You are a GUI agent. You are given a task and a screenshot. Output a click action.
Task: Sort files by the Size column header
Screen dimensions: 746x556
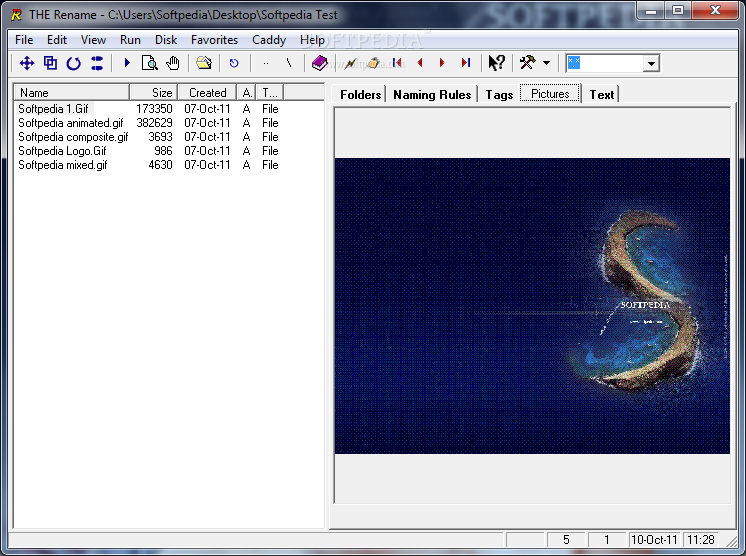[x=153, y=92]
